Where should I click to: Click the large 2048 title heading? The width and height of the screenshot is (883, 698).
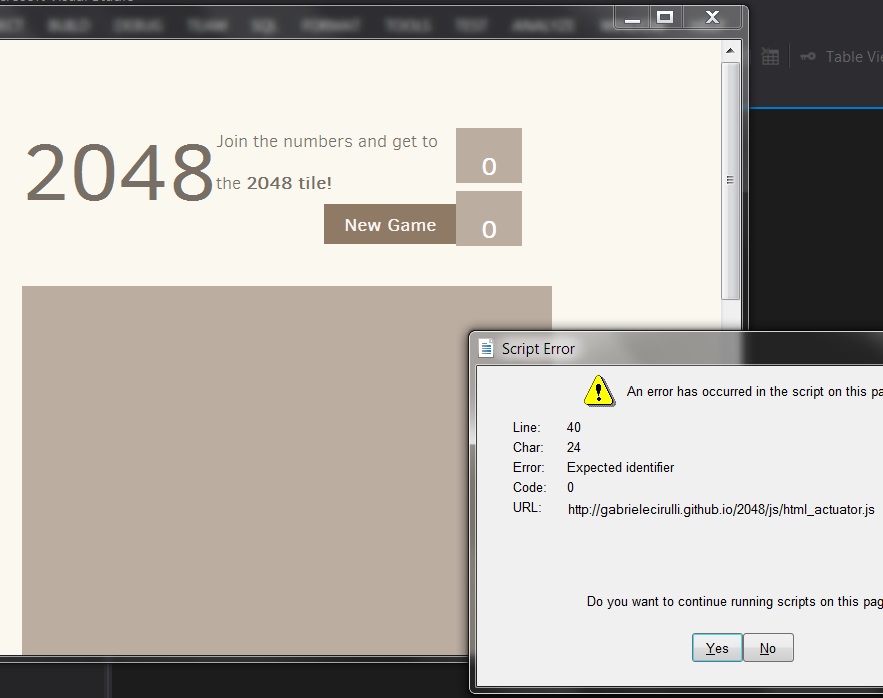click(119, 172)
